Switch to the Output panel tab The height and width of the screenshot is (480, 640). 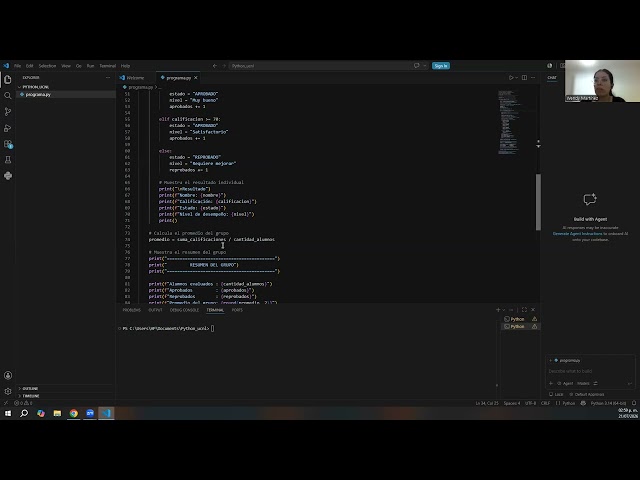155,310
